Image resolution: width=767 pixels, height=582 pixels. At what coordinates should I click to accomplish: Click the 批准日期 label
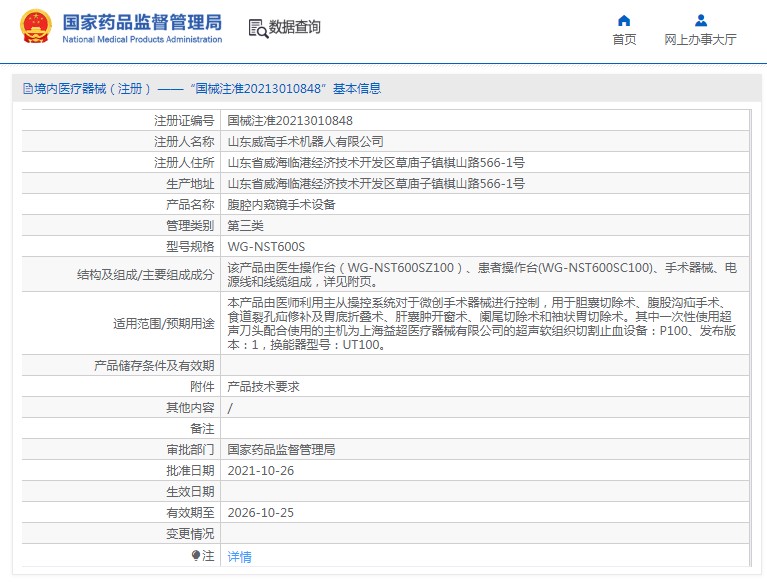(x=190, y=470)
